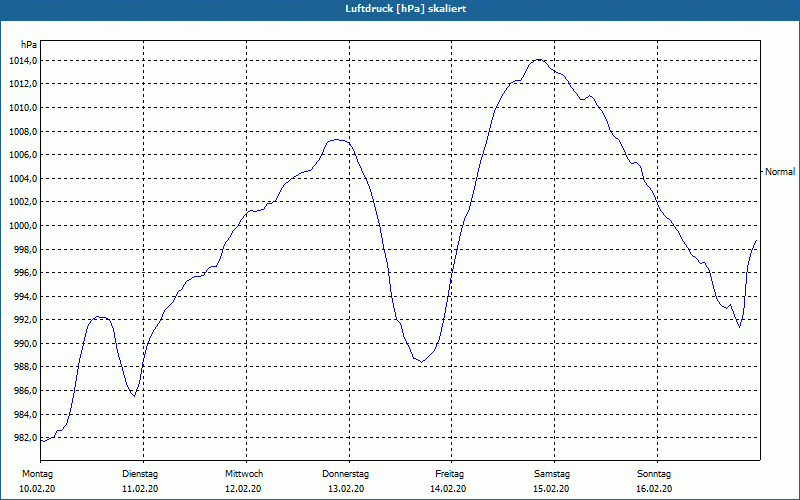The image size is (800, 500).
Task: Click the Dienstag day label
Action: click(140, 474)
